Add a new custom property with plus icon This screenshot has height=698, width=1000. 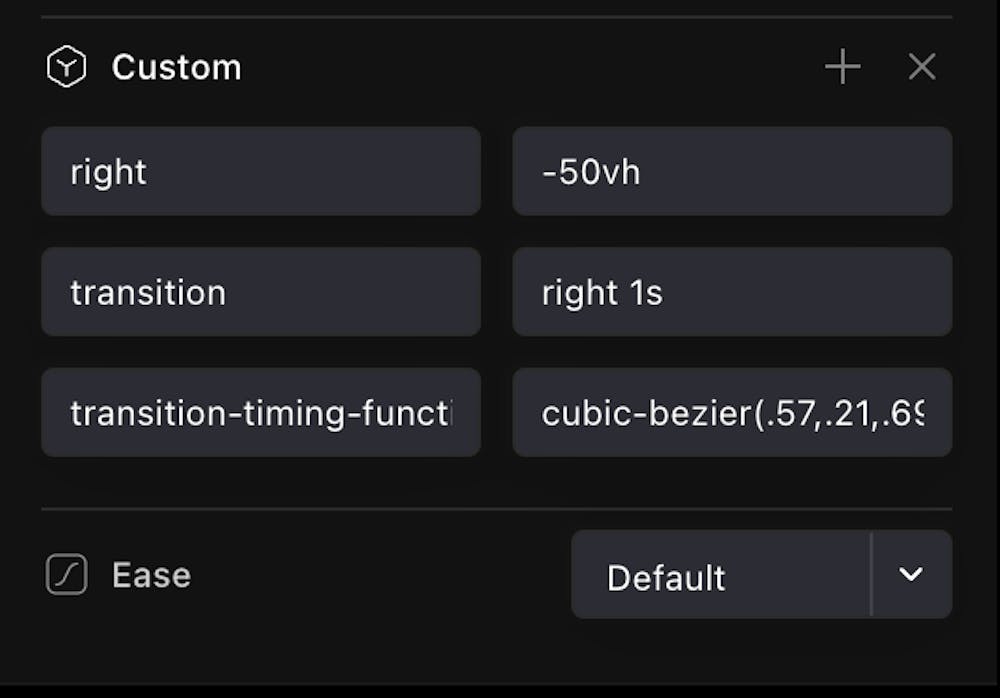(842, 68)
